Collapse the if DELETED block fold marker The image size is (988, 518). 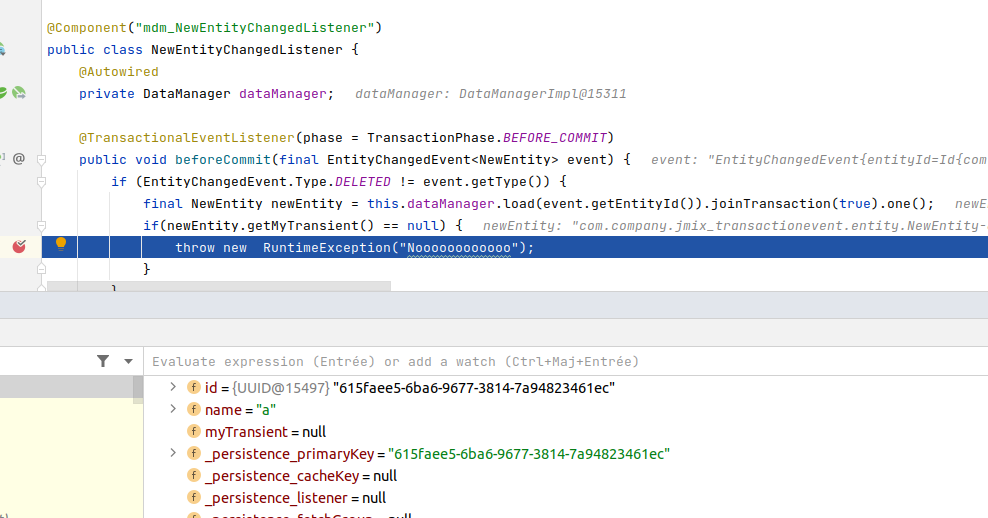click(42, 182)
